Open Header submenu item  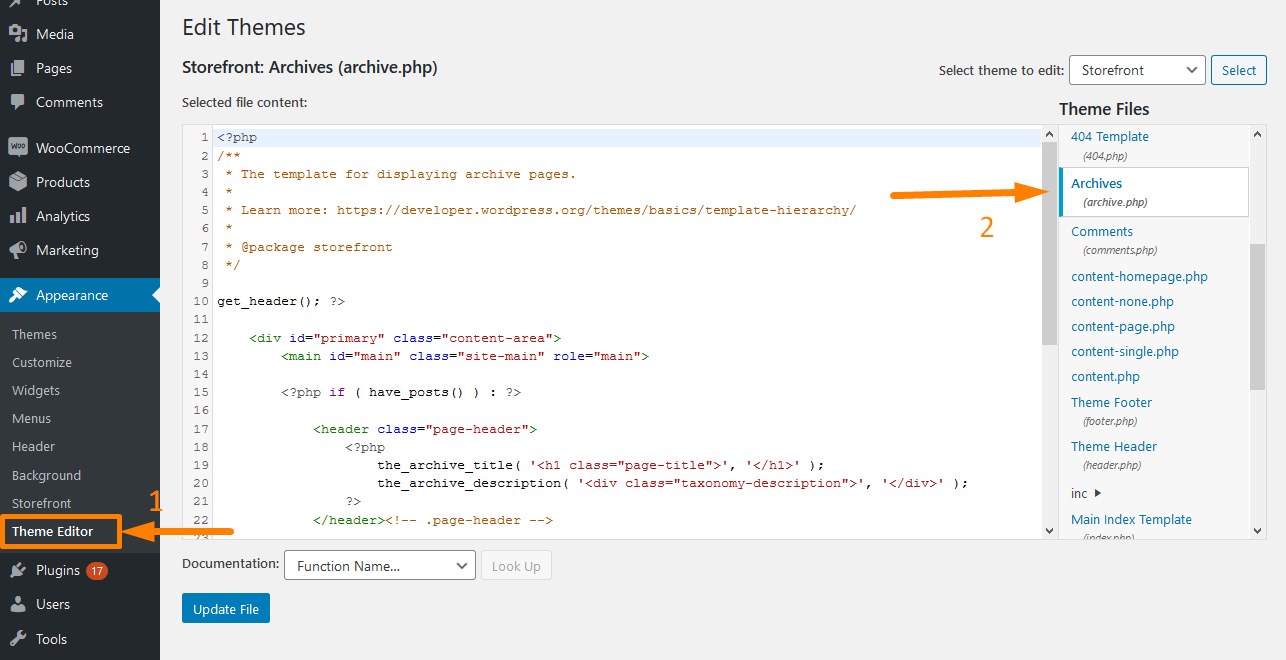(33, 447)
